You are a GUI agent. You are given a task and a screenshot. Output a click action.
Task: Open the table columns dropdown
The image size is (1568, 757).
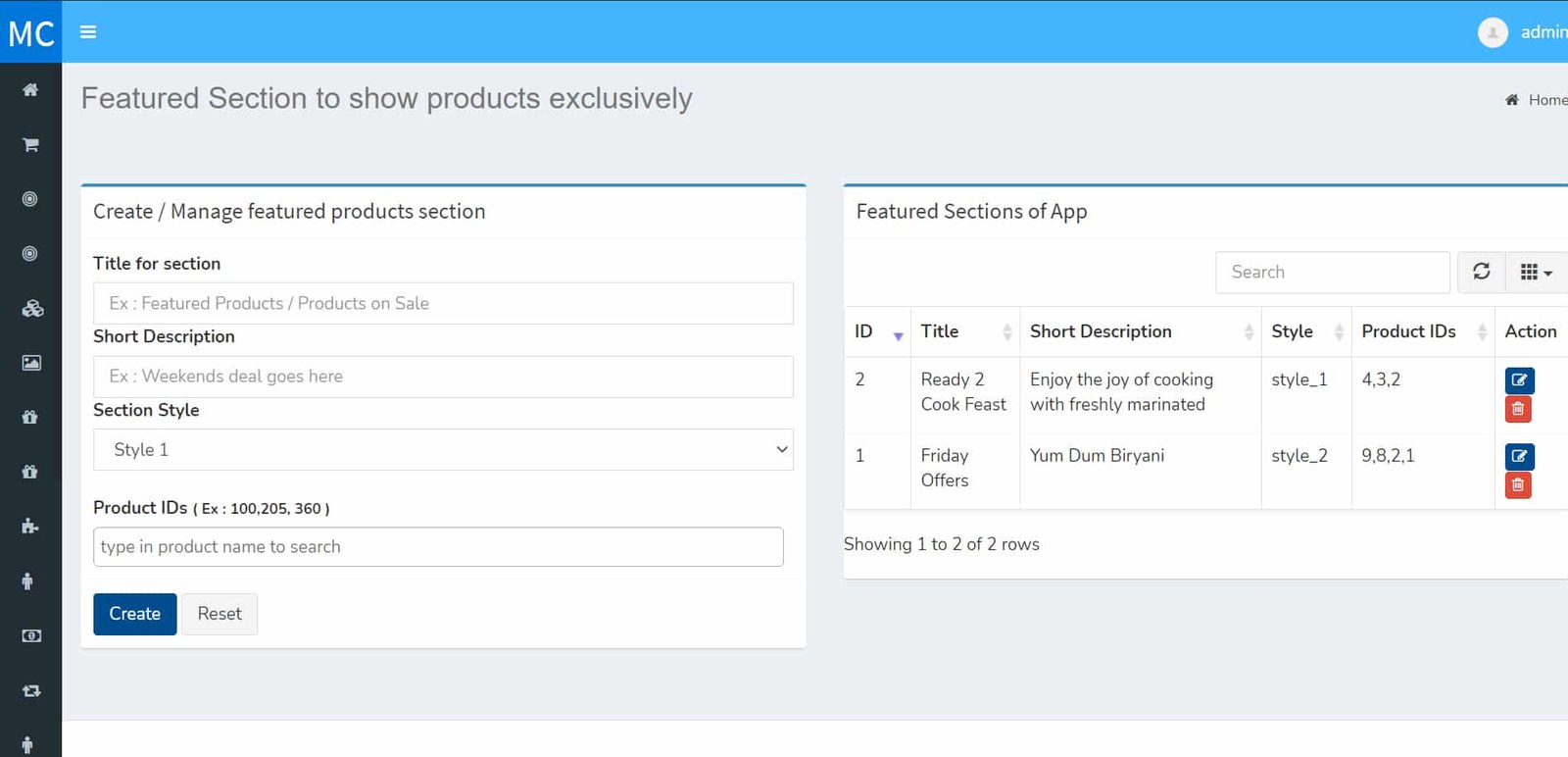click(x=1535, y=272)
